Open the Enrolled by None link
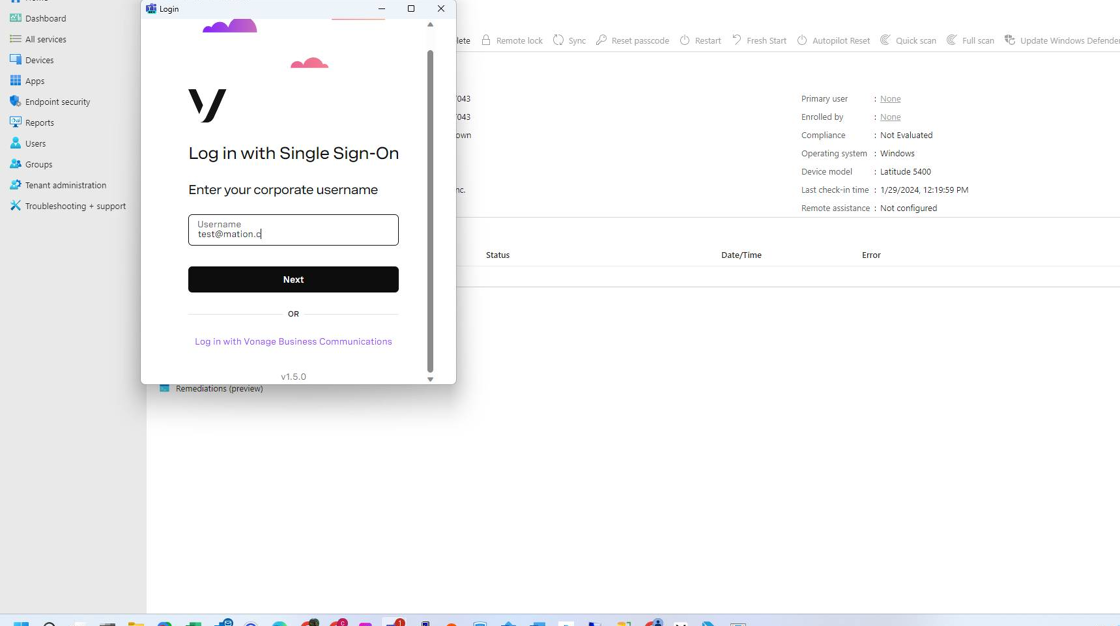1120x626 pixels. point(890,116)
